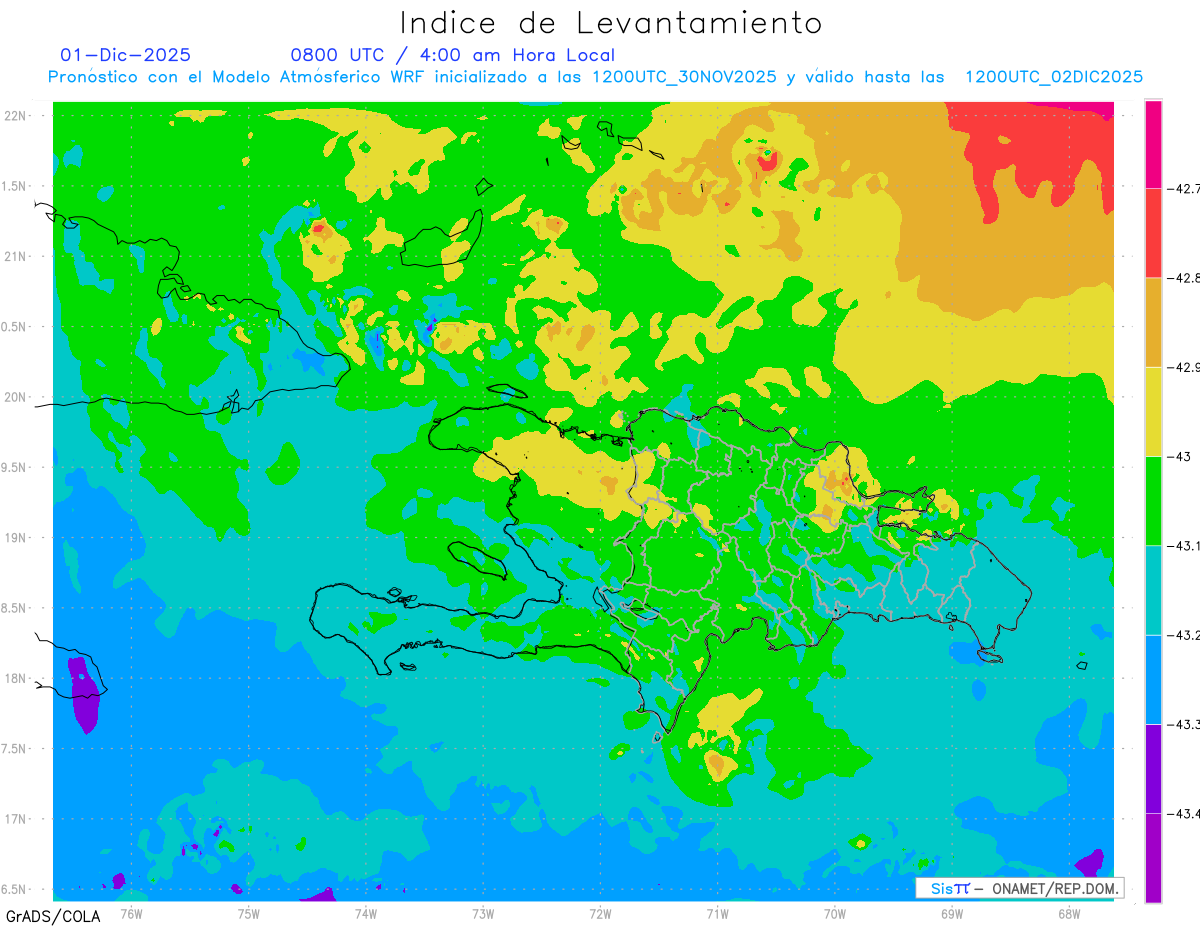Viewport: 1200px width, 927px height.
Task: Click the magenta swatch atop the color legend
Action: click(1153, 144)
